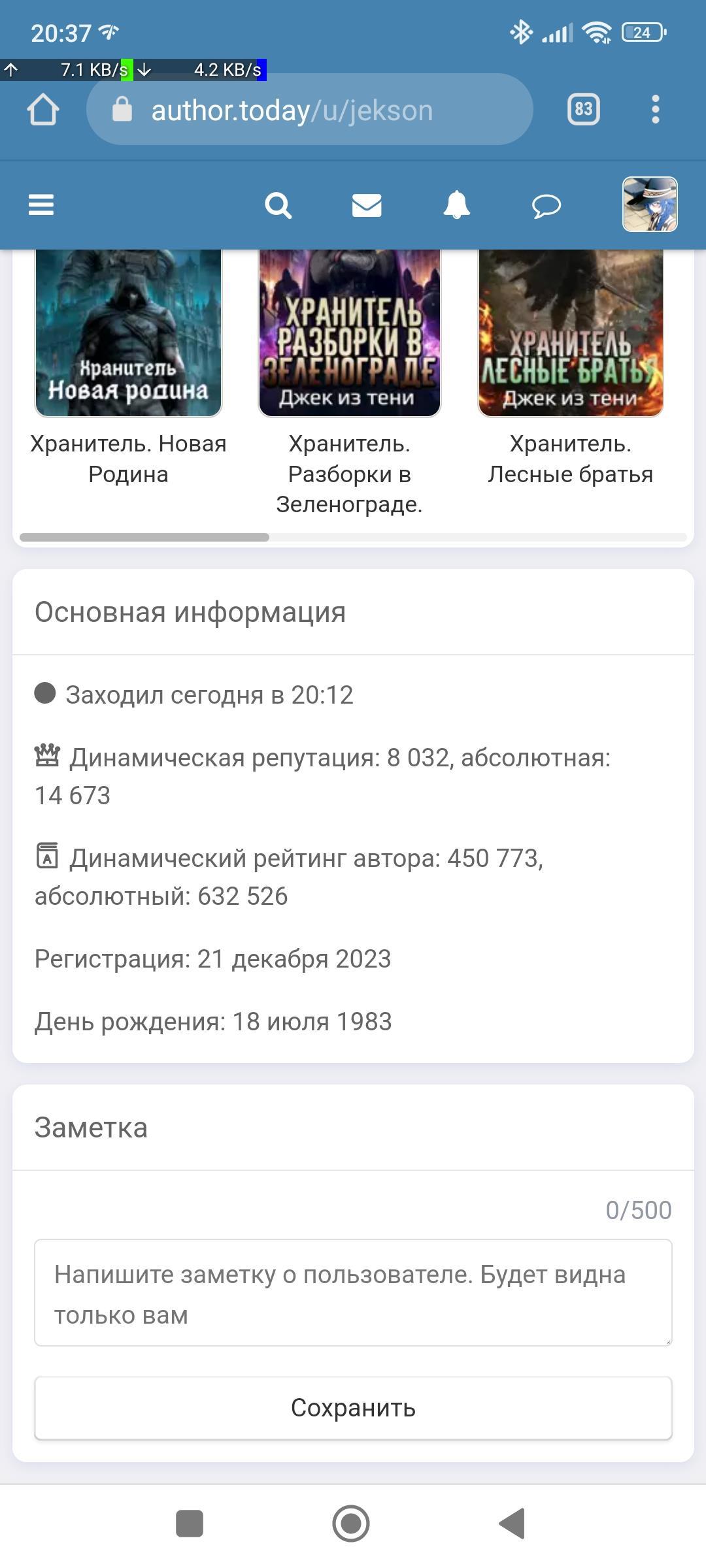Open browser tab switcher showing 83

[x=583, y=109]
